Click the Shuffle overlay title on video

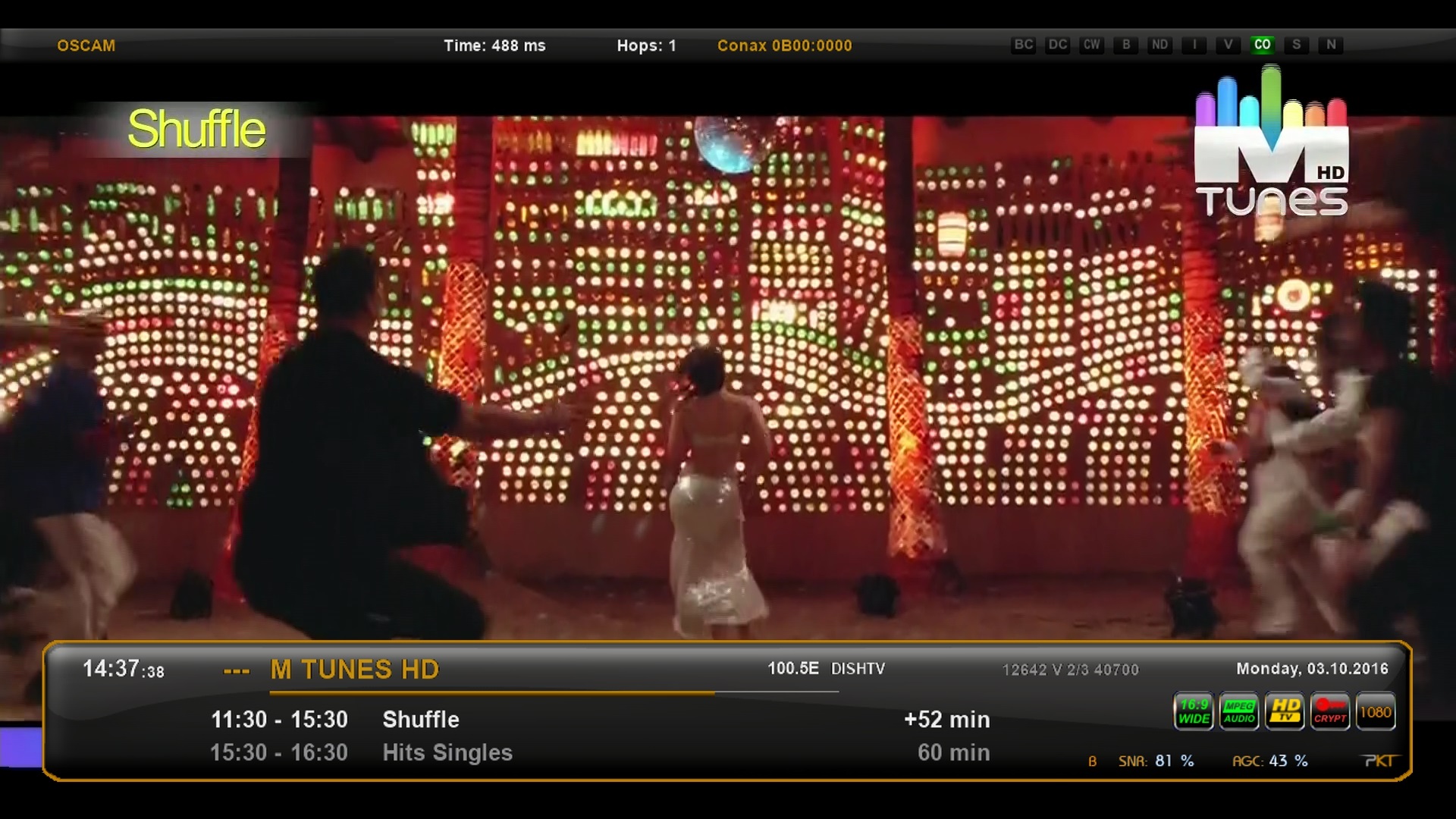coord(196,129)
